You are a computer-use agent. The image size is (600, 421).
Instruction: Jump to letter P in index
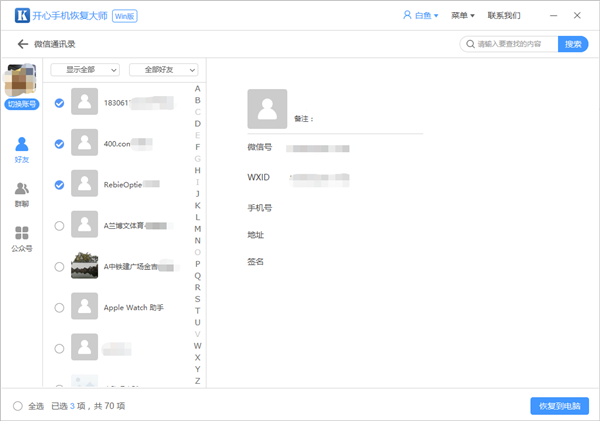pos(197,264)
